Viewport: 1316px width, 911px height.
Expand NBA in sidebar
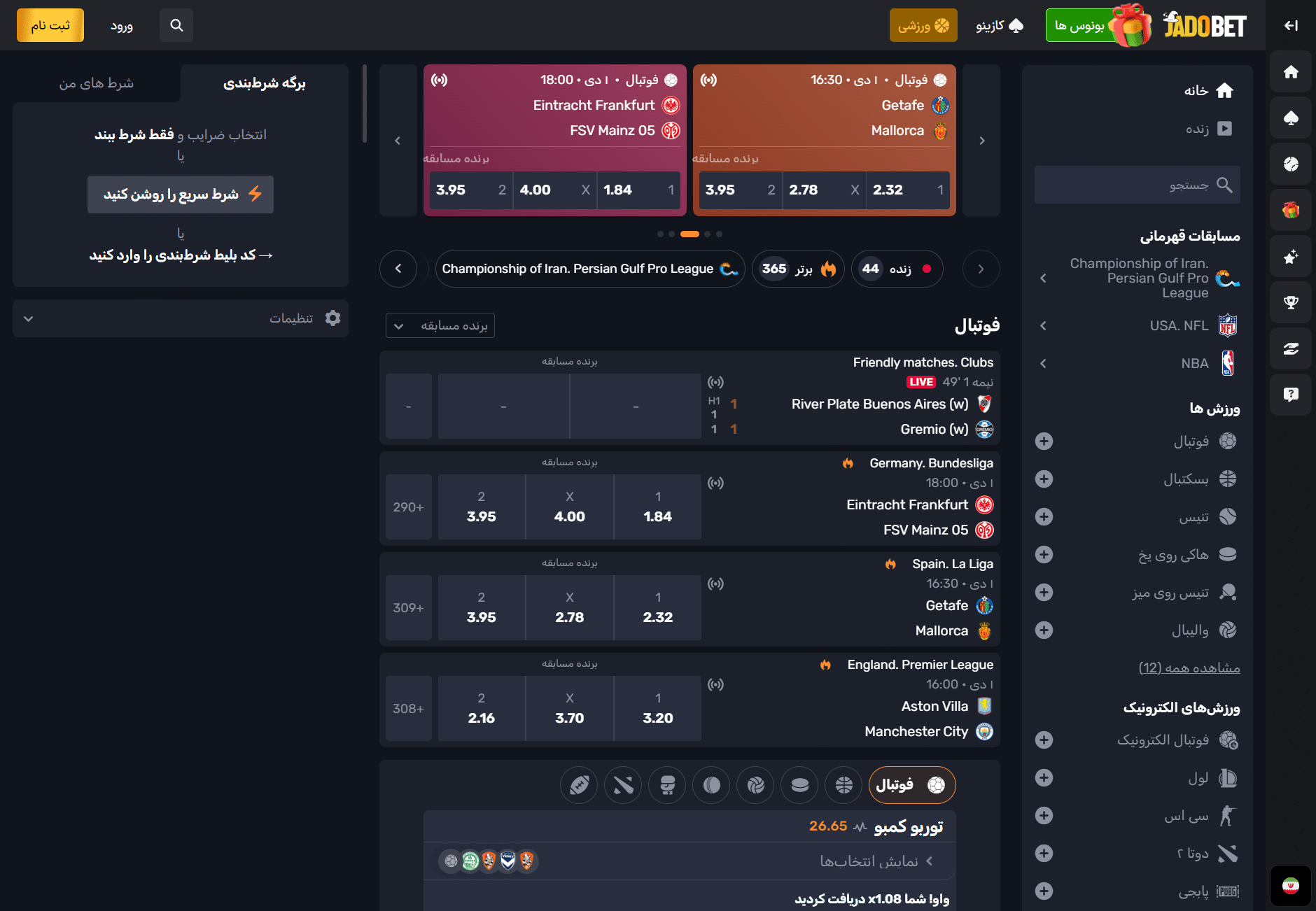1043,363
